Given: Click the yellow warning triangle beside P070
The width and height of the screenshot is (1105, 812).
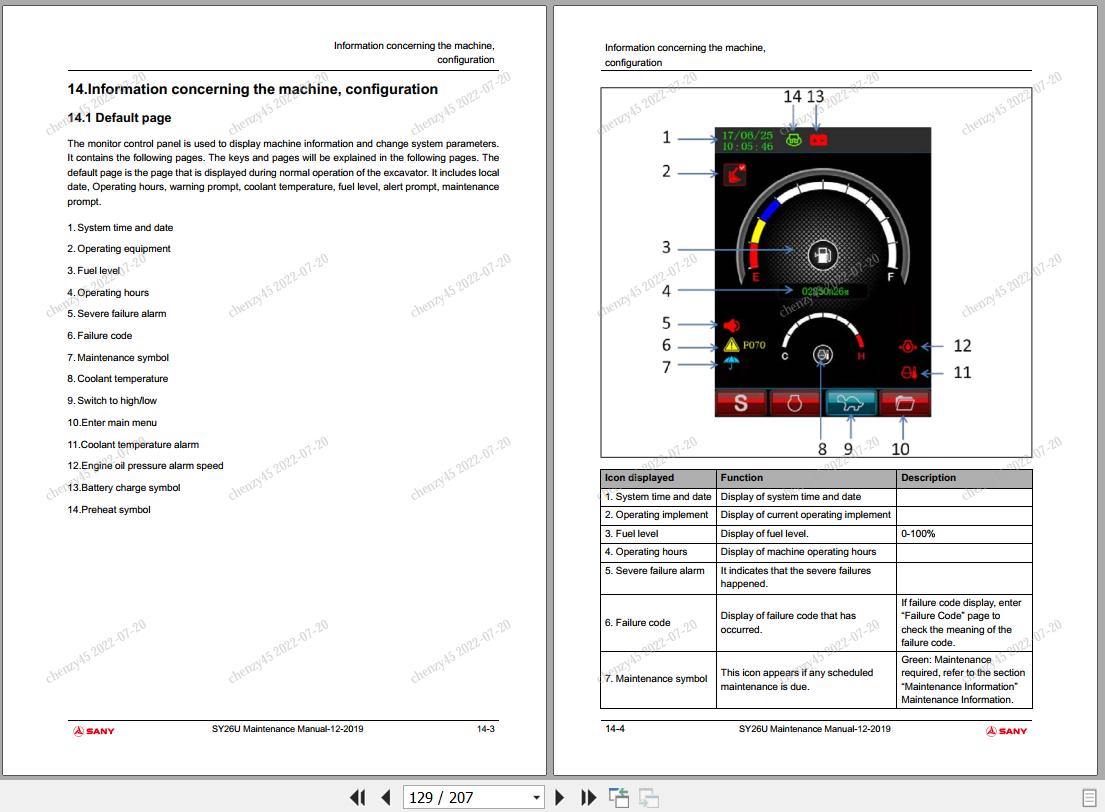Looking at the screenshot, I should tap(731, 345).
